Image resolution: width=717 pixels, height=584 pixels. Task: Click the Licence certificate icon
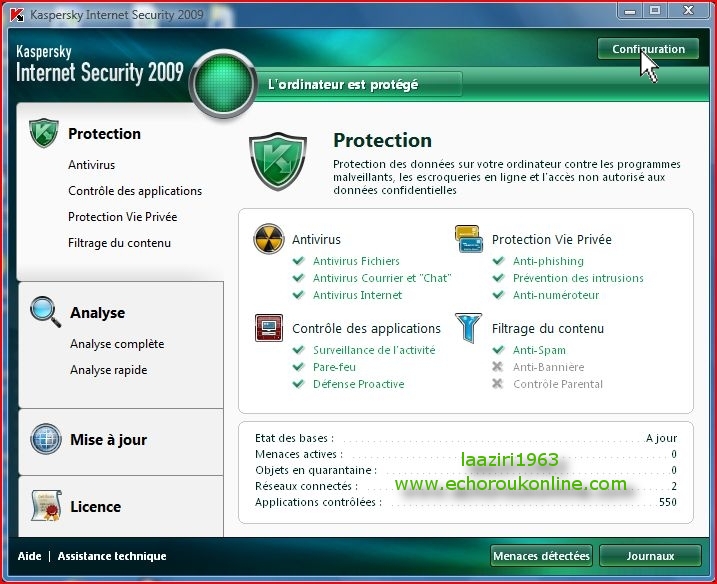(46, 506)
